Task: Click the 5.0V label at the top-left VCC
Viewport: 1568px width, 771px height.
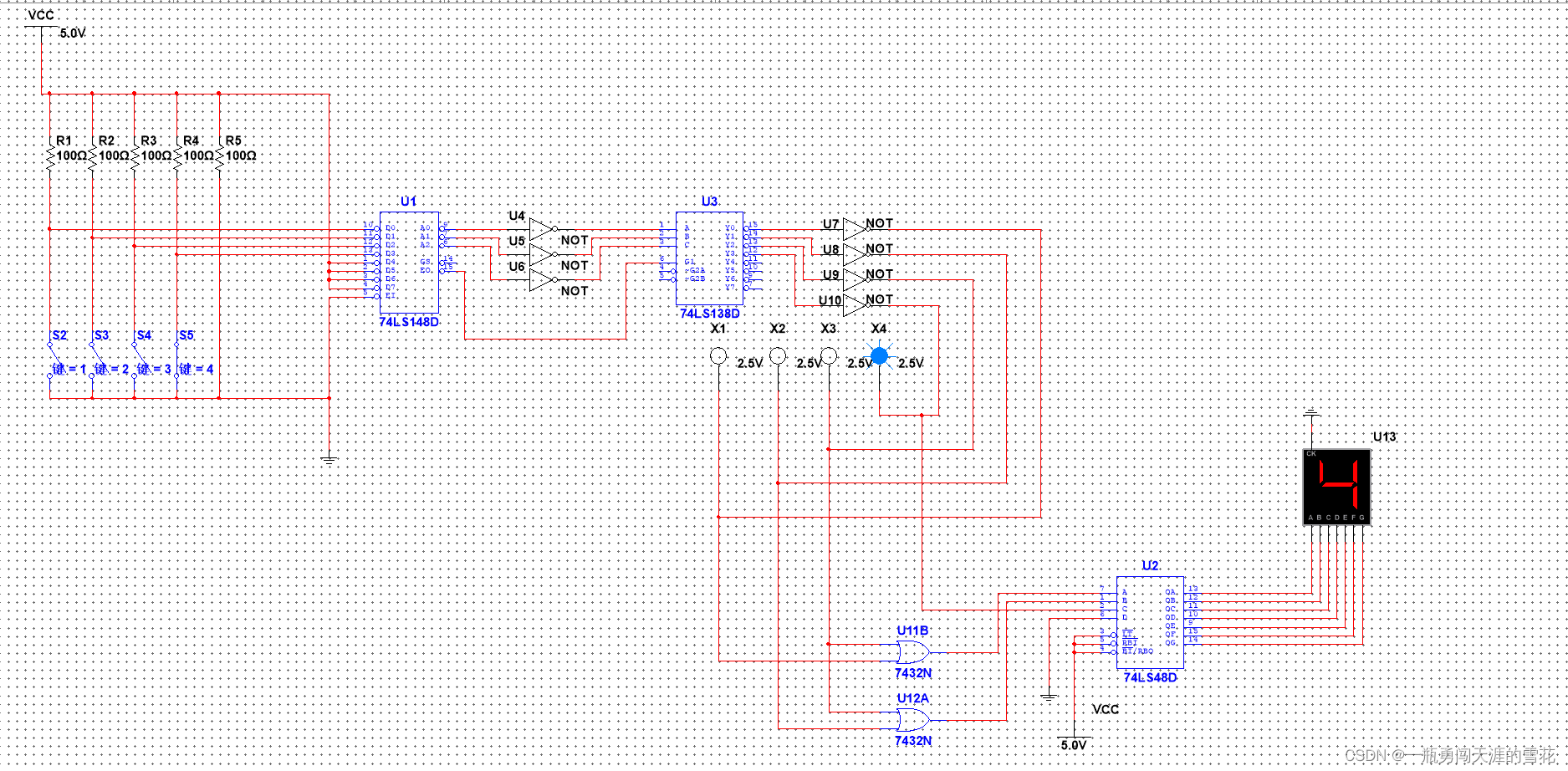Action: coord(73,33)
